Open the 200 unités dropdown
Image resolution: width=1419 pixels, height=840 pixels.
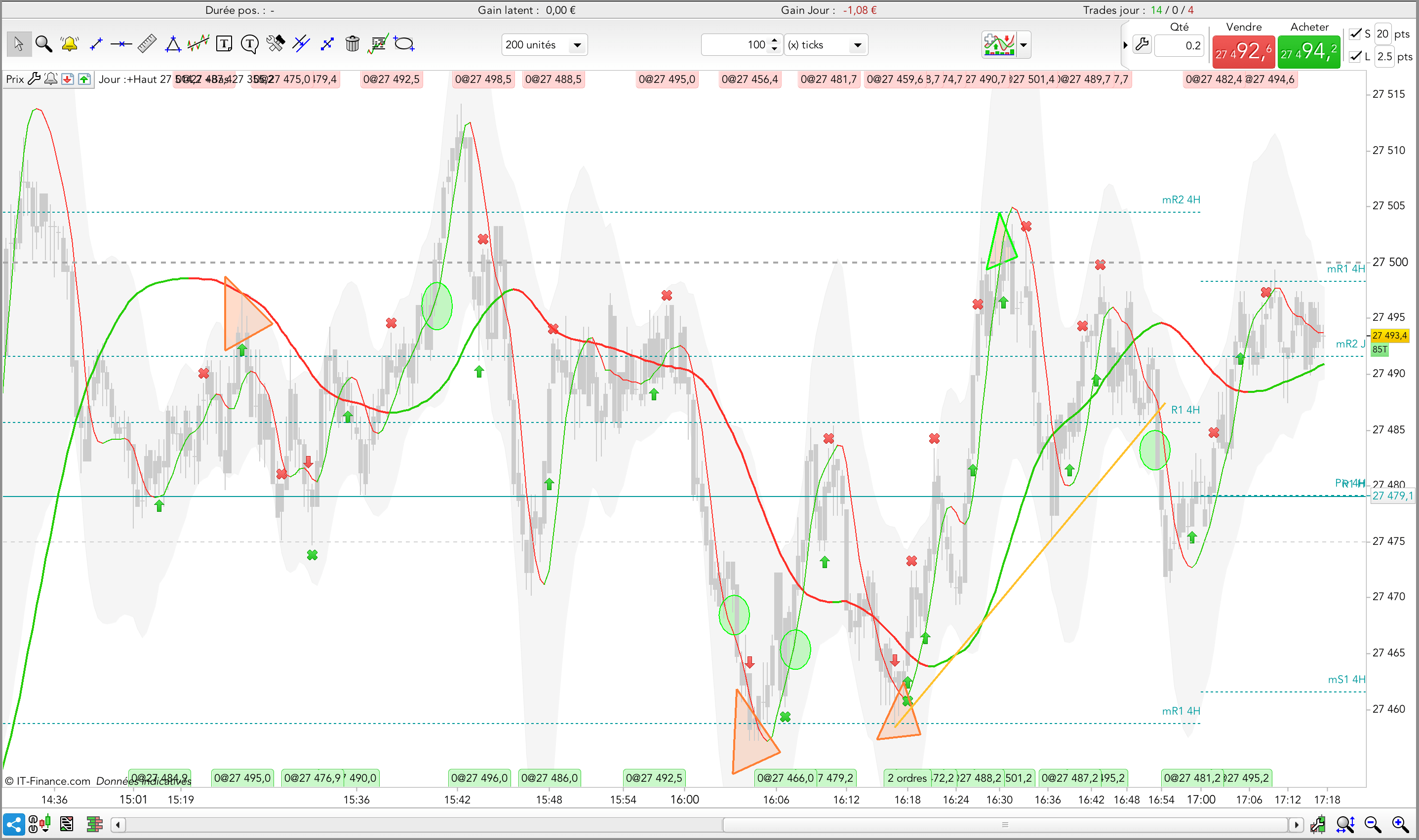pyautogui.click(x=577, y=45)
